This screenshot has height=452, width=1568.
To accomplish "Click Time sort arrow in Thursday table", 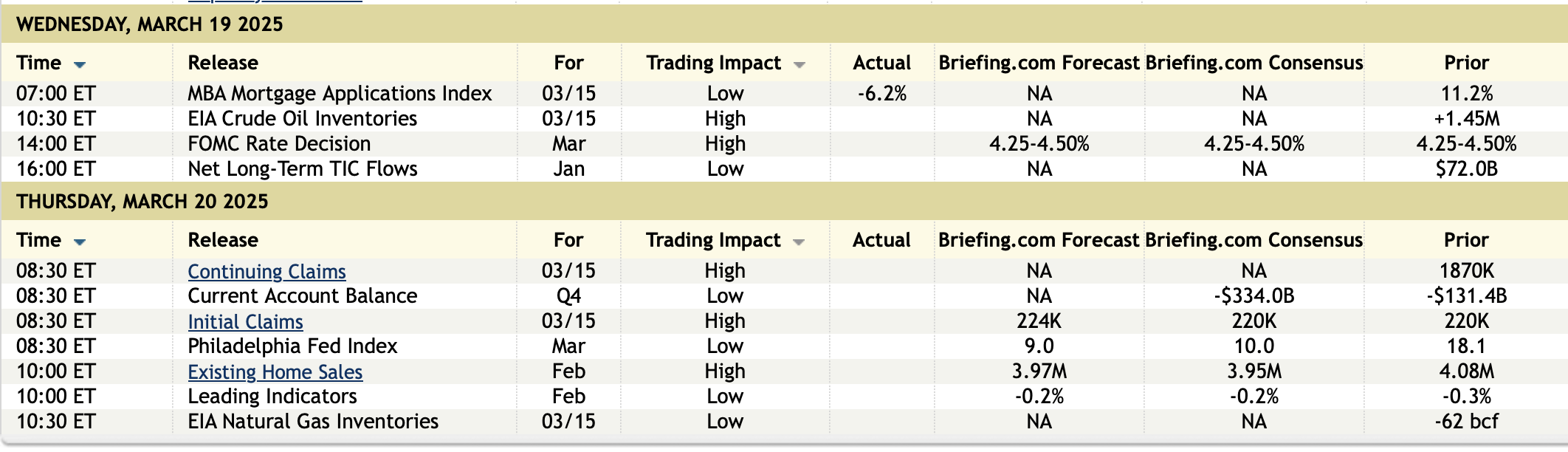I will 80,242.
